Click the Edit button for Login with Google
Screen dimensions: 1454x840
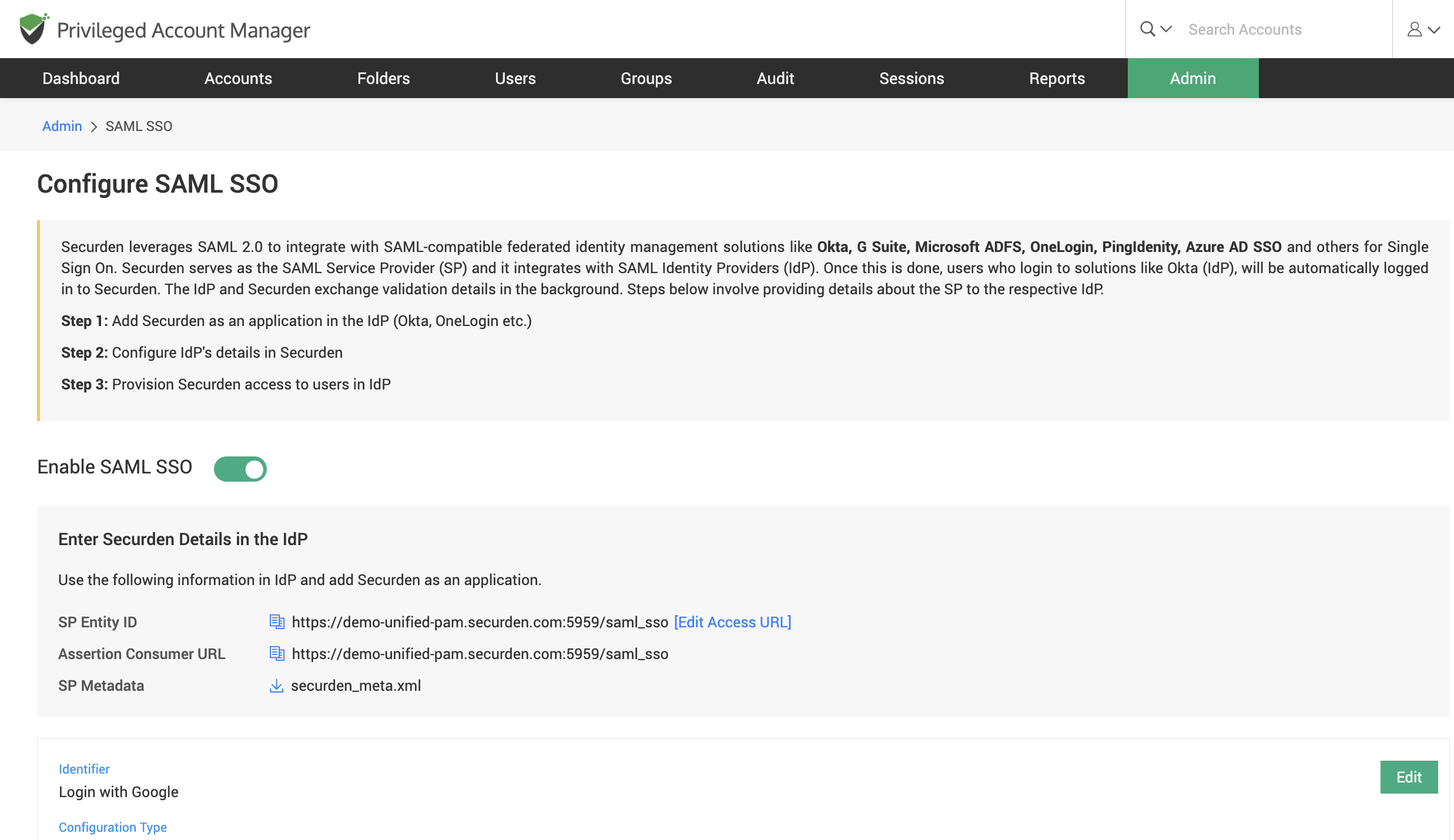pos(1408,777)
